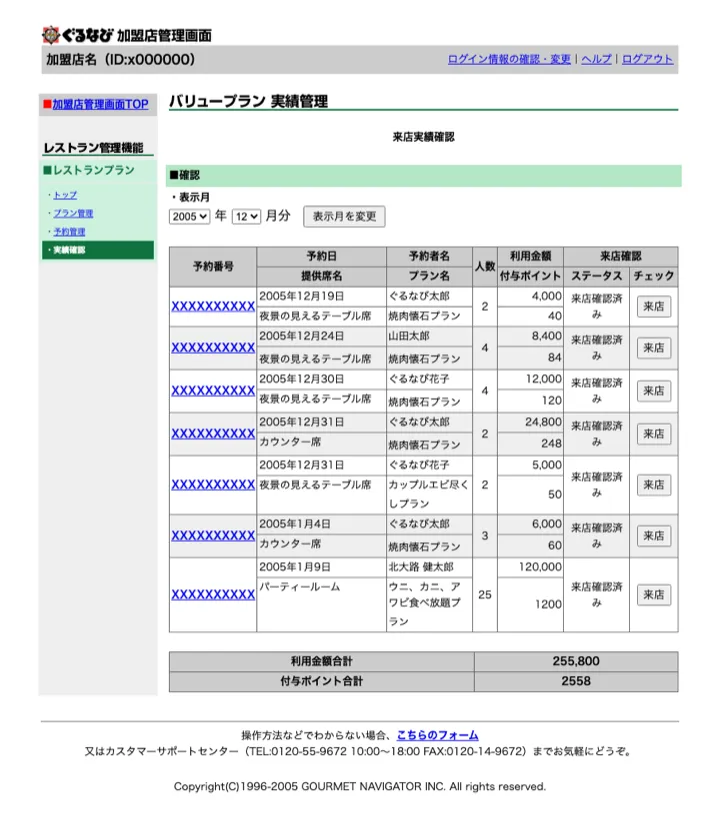Open reservation number link for 北大路 健太郎
Viewport: 720px width, 818px height.
[x=213, y=595]
